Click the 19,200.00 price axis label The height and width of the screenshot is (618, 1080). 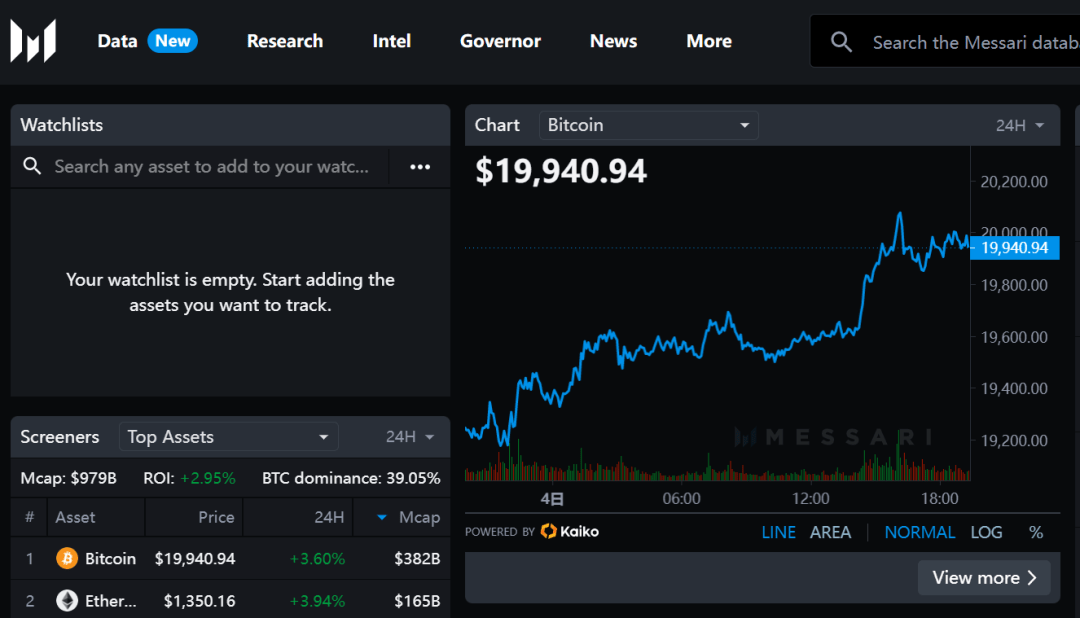(x=1014, y=440)
